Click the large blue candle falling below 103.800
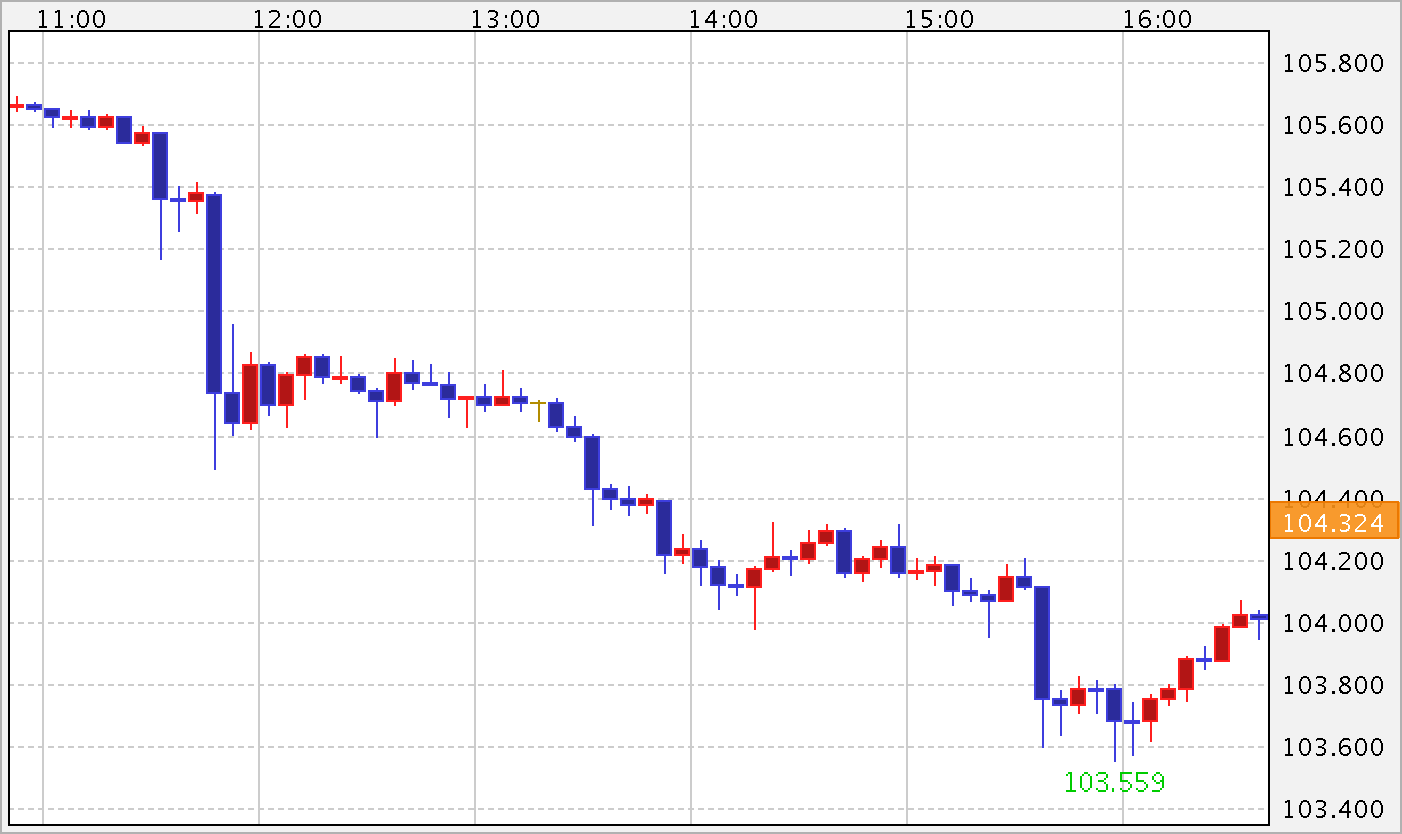The height and width of the screenshot is (834, 1402). coord(1042,642)
